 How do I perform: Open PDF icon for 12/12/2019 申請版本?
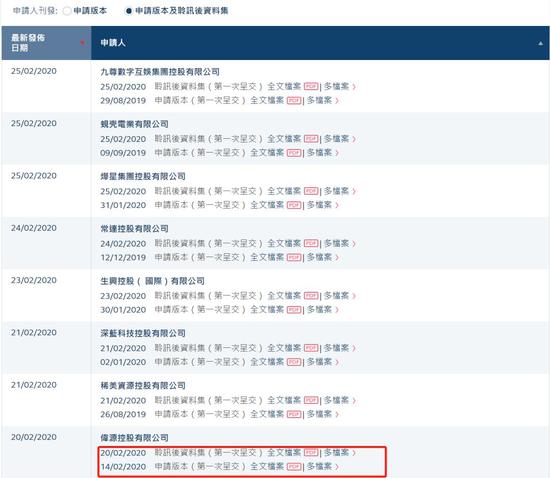coord(294,257)
